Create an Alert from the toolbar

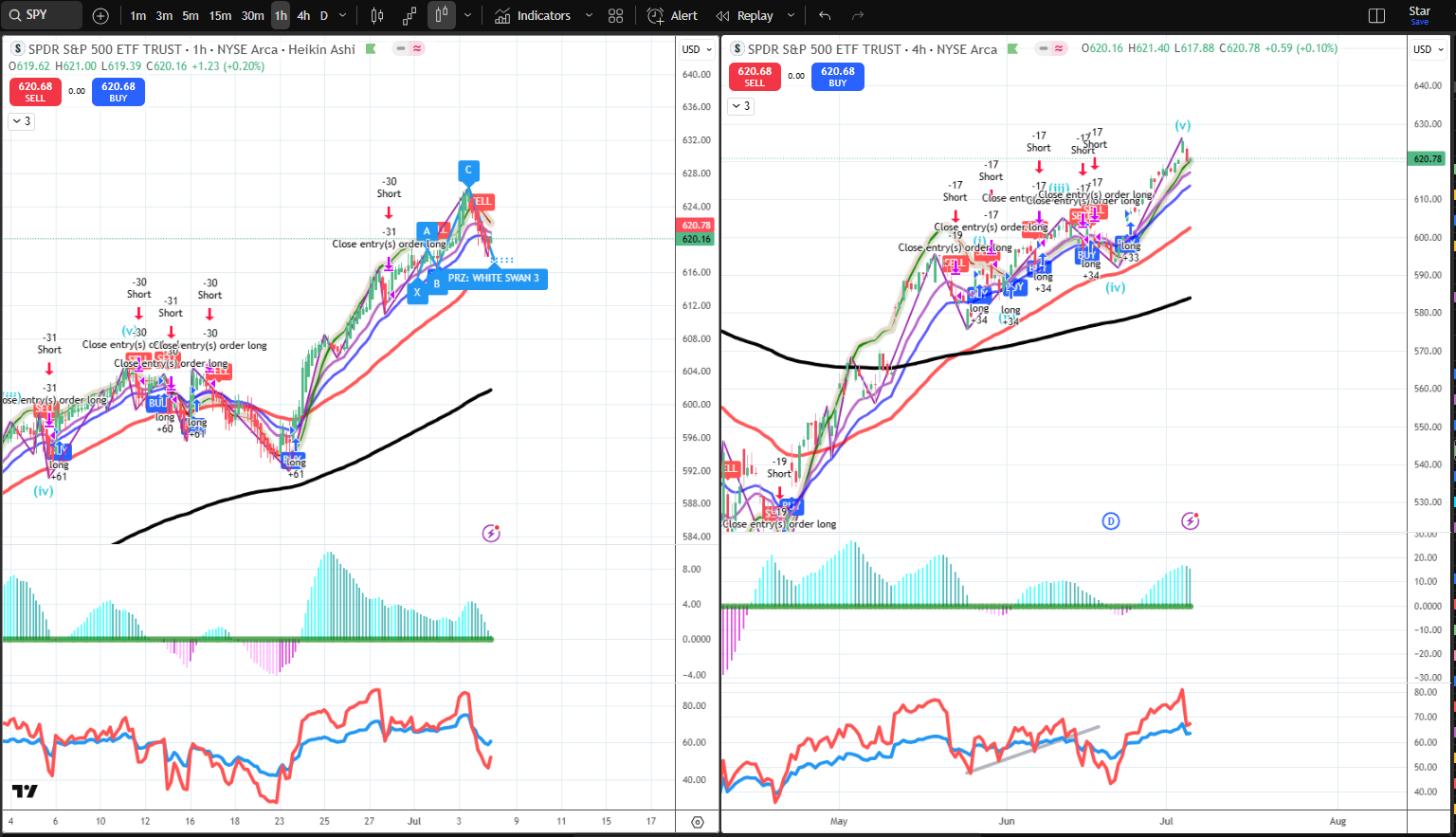click(x=672, y=16)
